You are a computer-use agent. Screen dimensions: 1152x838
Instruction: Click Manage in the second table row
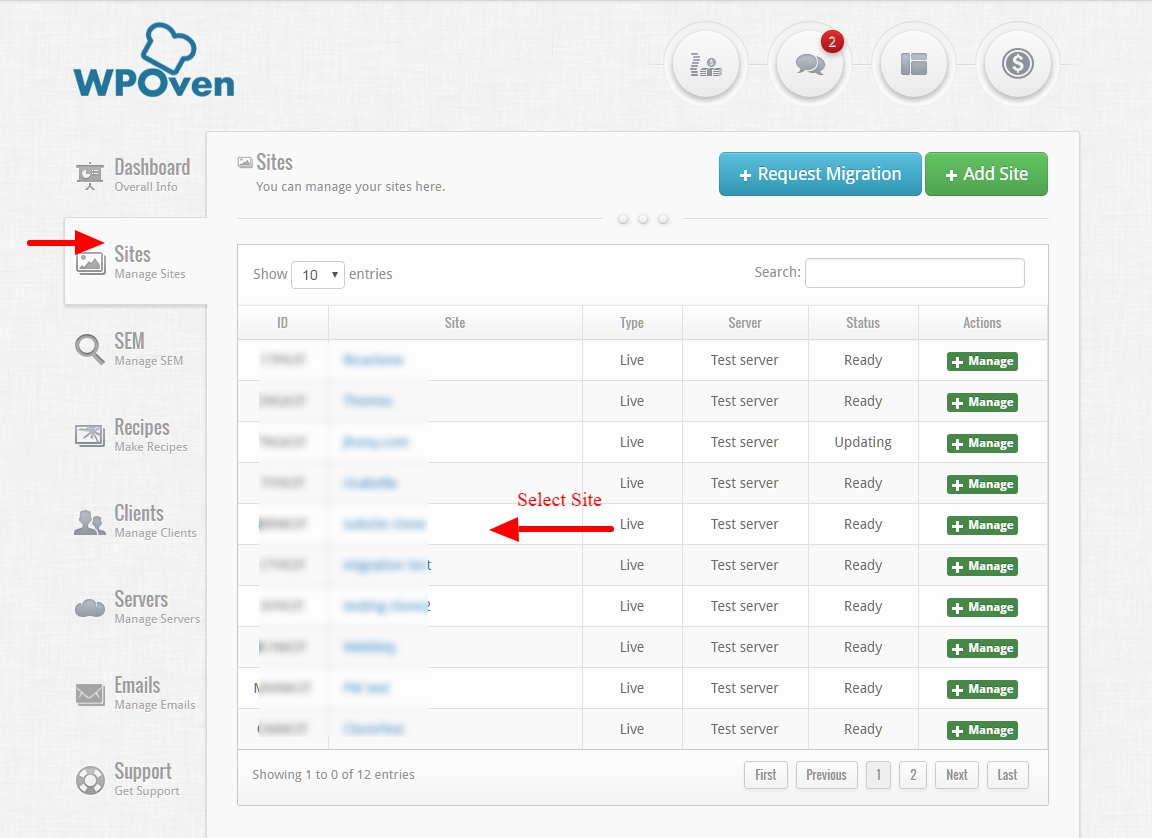click(x=982, y=402)
